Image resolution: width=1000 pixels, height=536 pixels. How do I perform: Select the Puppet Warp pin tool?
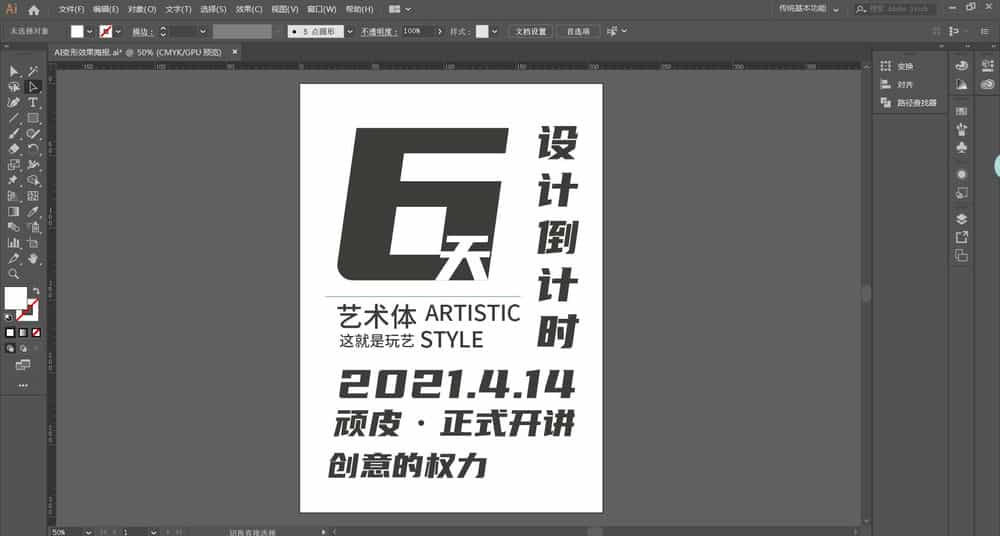pos(14,180)
